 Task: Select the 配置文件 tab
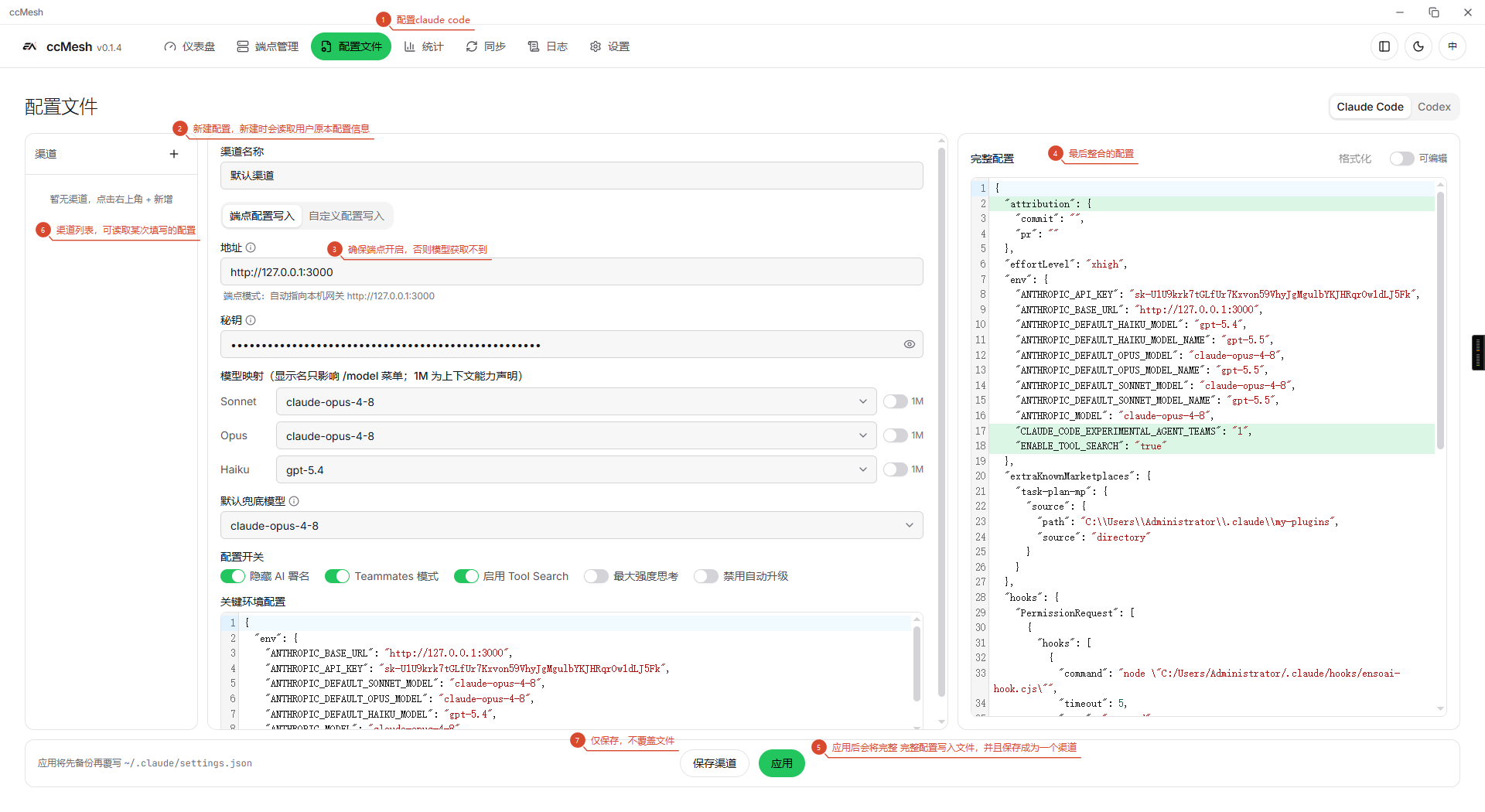click(x=351, y=46)
